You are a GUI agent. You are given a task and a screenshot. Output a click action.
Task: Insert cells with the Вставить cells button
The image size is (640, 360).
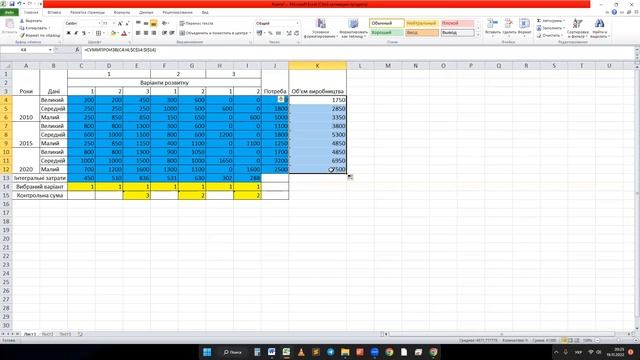tap(493, 28)
